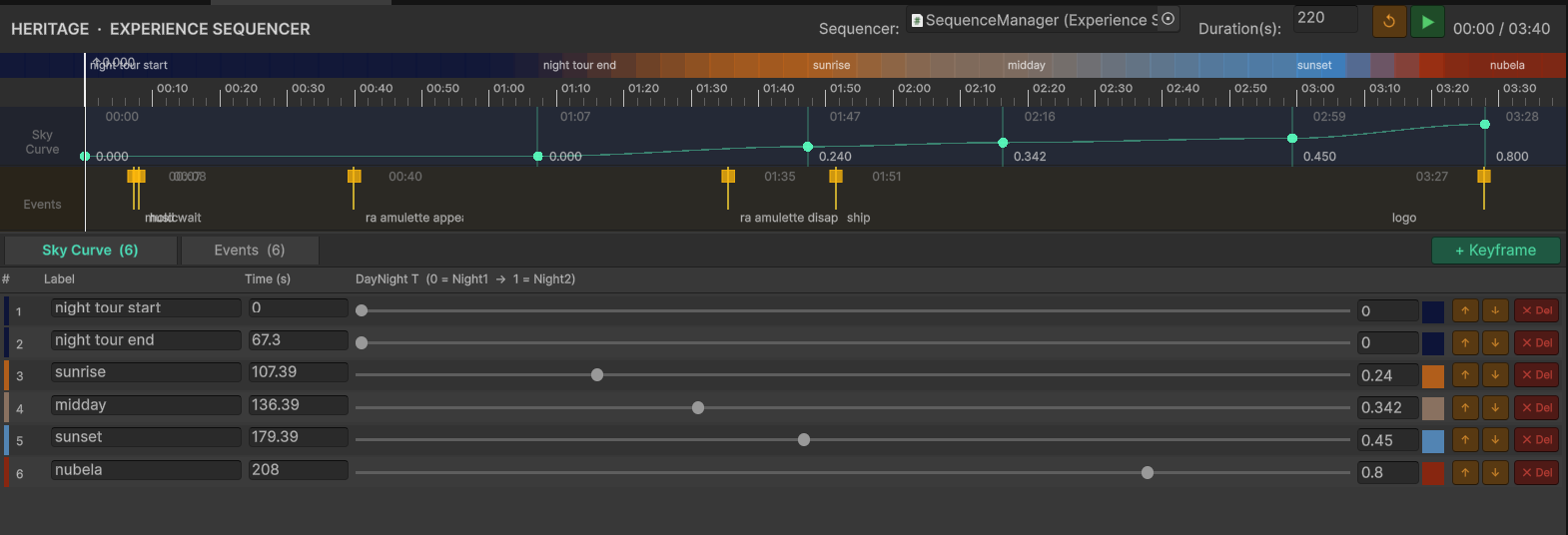Edit the label field 'sunset'
Viewport: 1568px width, 535px height.
point(146,437)
